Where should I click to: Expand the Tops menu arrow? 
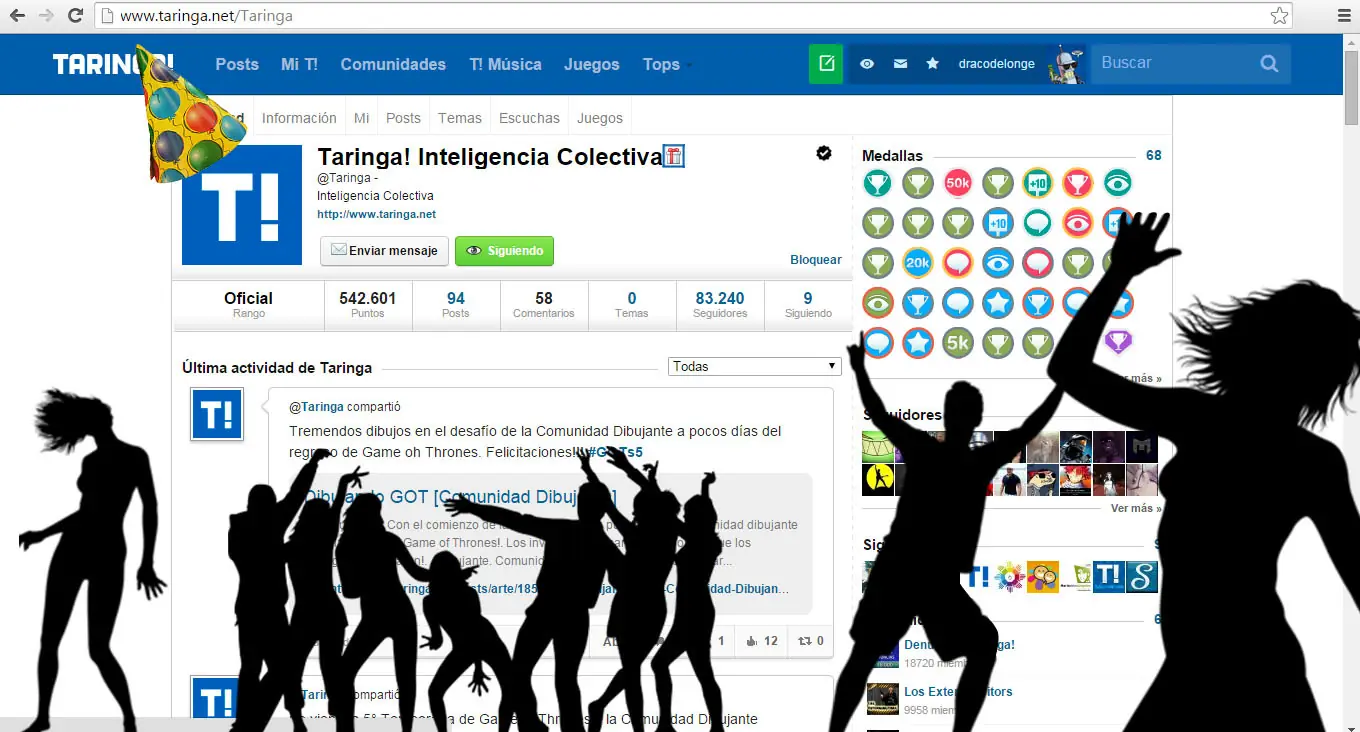point(689,66)
